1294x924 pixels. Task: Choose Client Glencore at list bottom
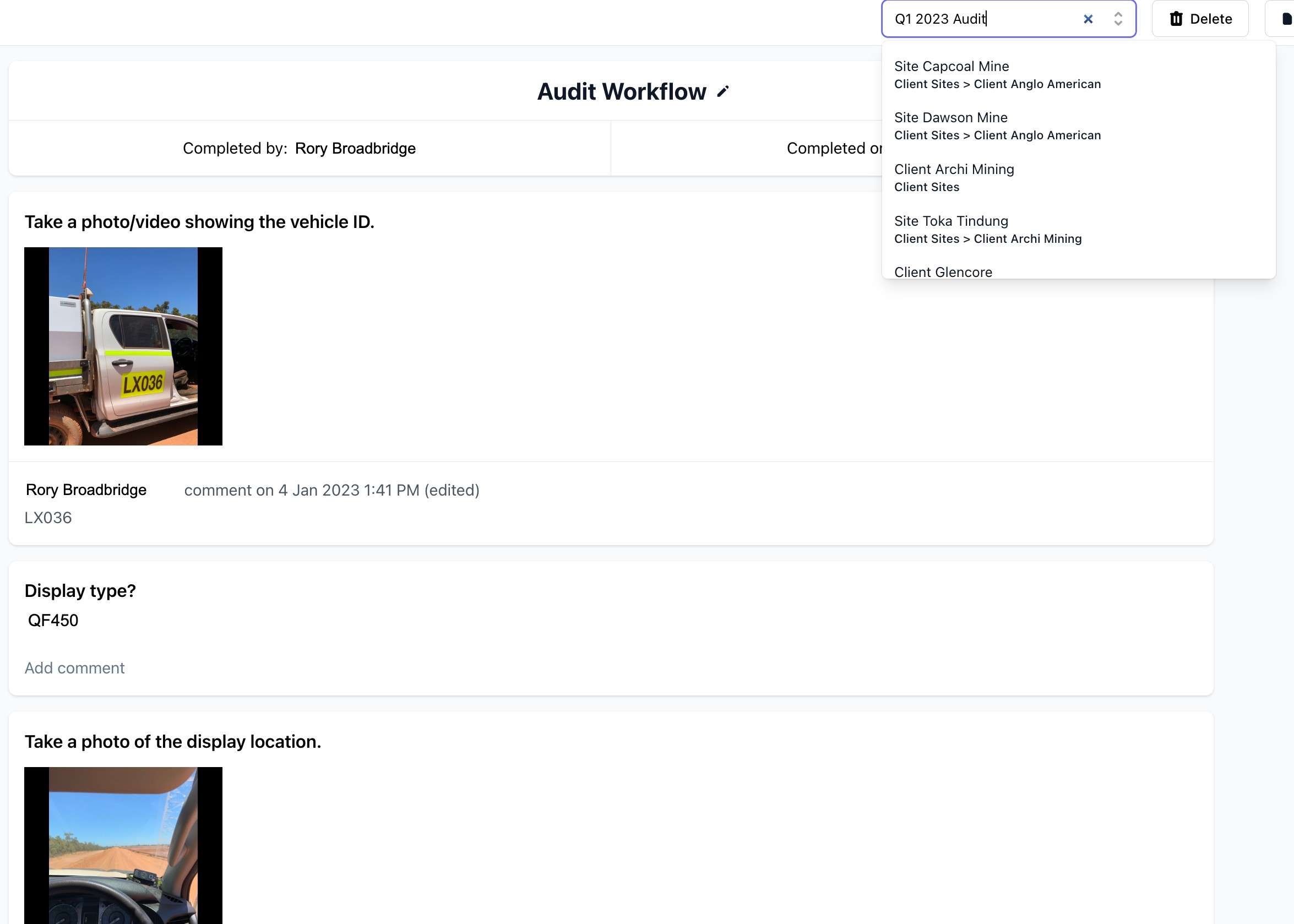click(x=943, y=272)
